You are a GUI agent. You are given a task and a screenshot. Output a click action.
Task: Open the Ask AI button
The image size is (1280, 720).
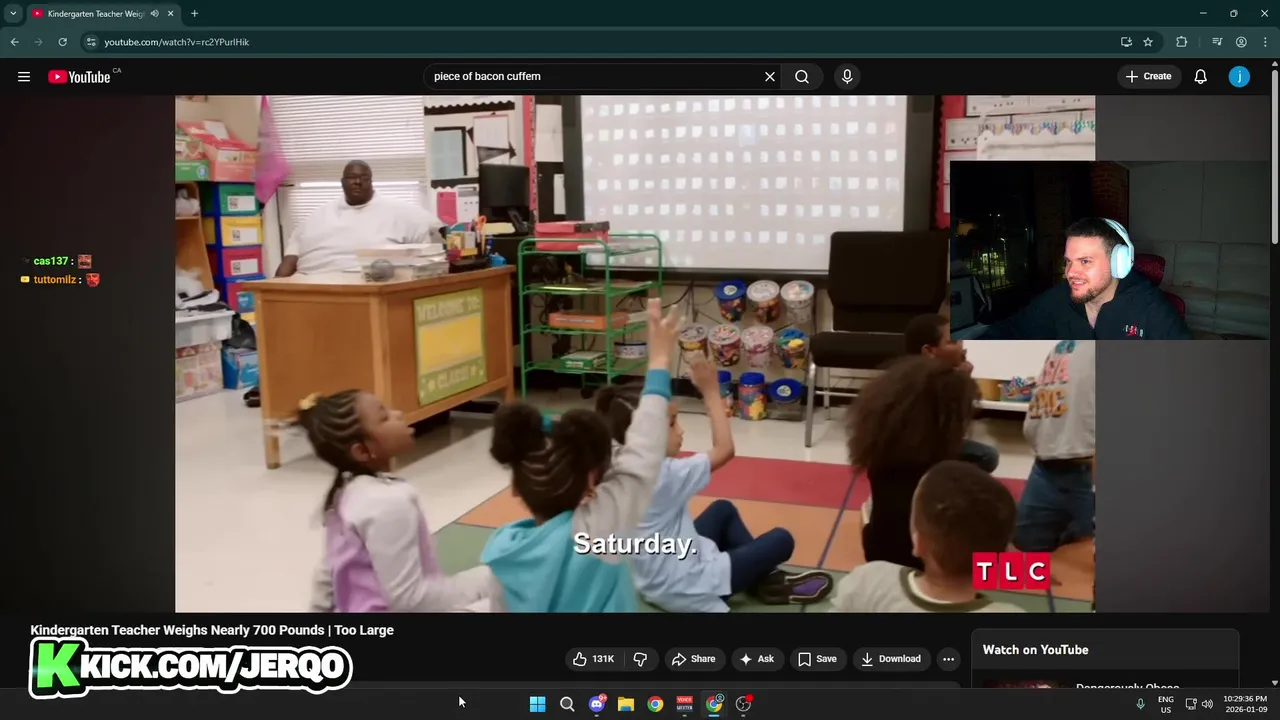[757, 659]
